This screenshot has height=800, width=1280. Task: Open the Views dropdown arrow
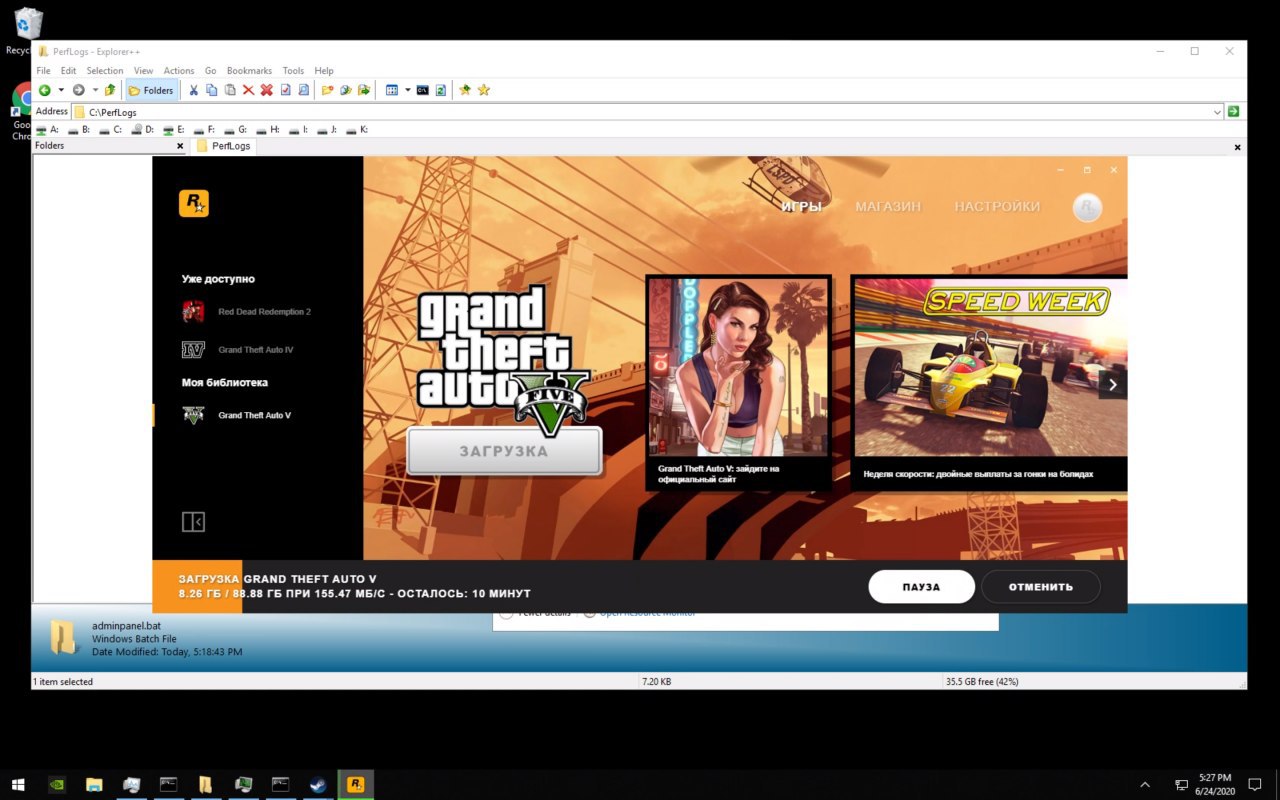pyautogui.click(x=407, y=90)
